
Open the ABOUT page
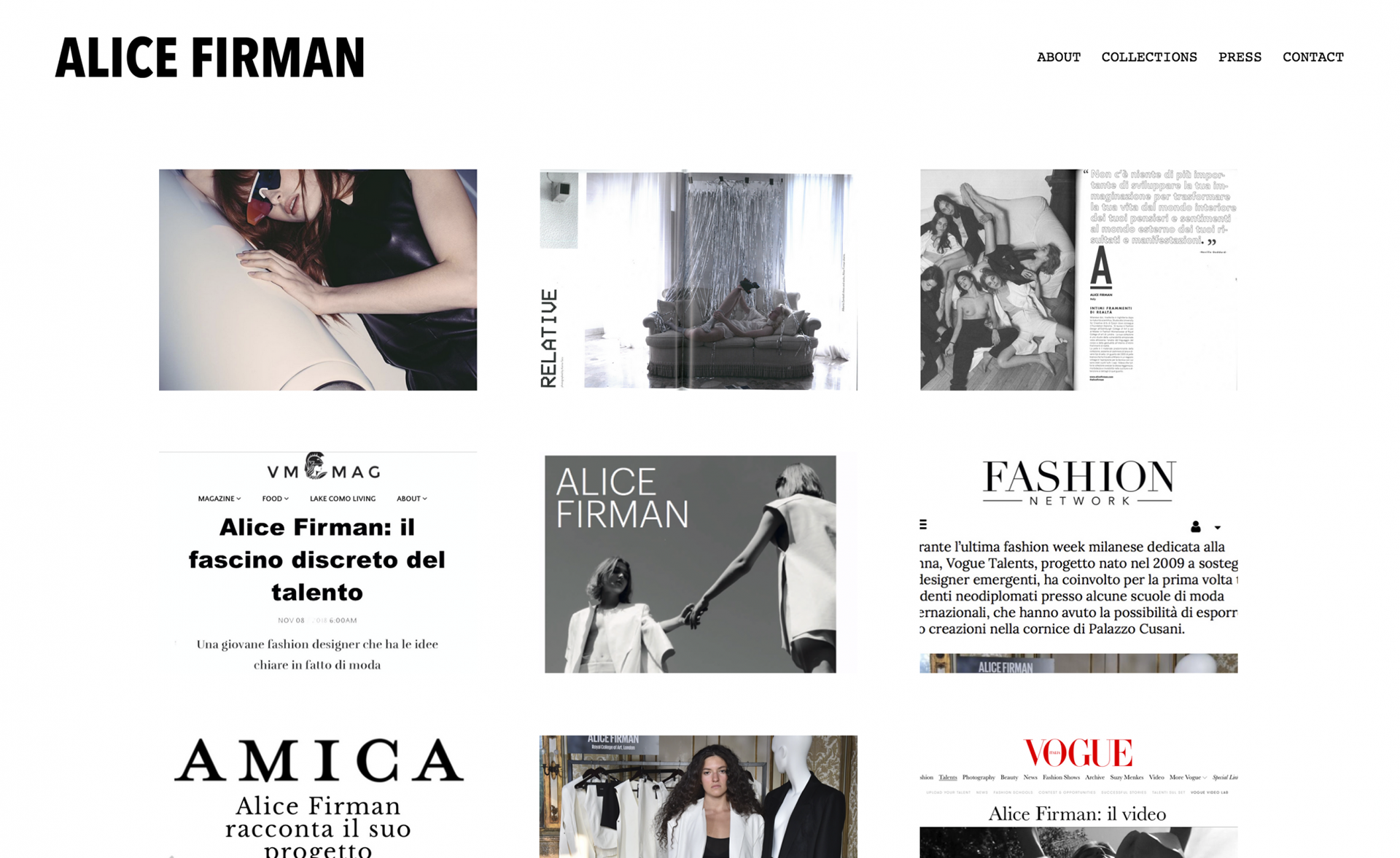(x=1058, y=57)
